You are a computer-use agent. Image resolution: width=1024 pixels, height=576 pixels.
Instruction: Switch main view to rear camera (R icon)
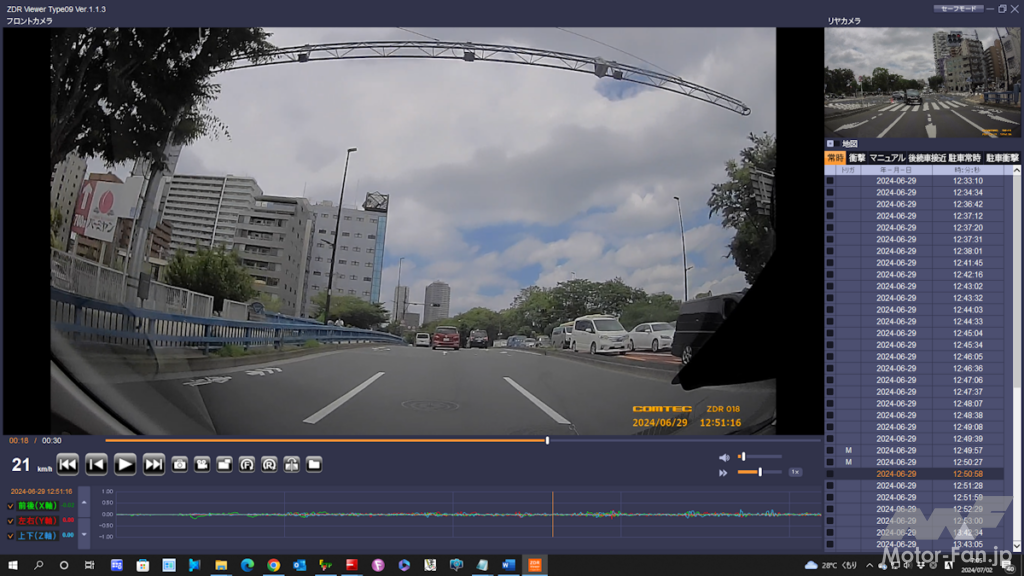point(269,464)
